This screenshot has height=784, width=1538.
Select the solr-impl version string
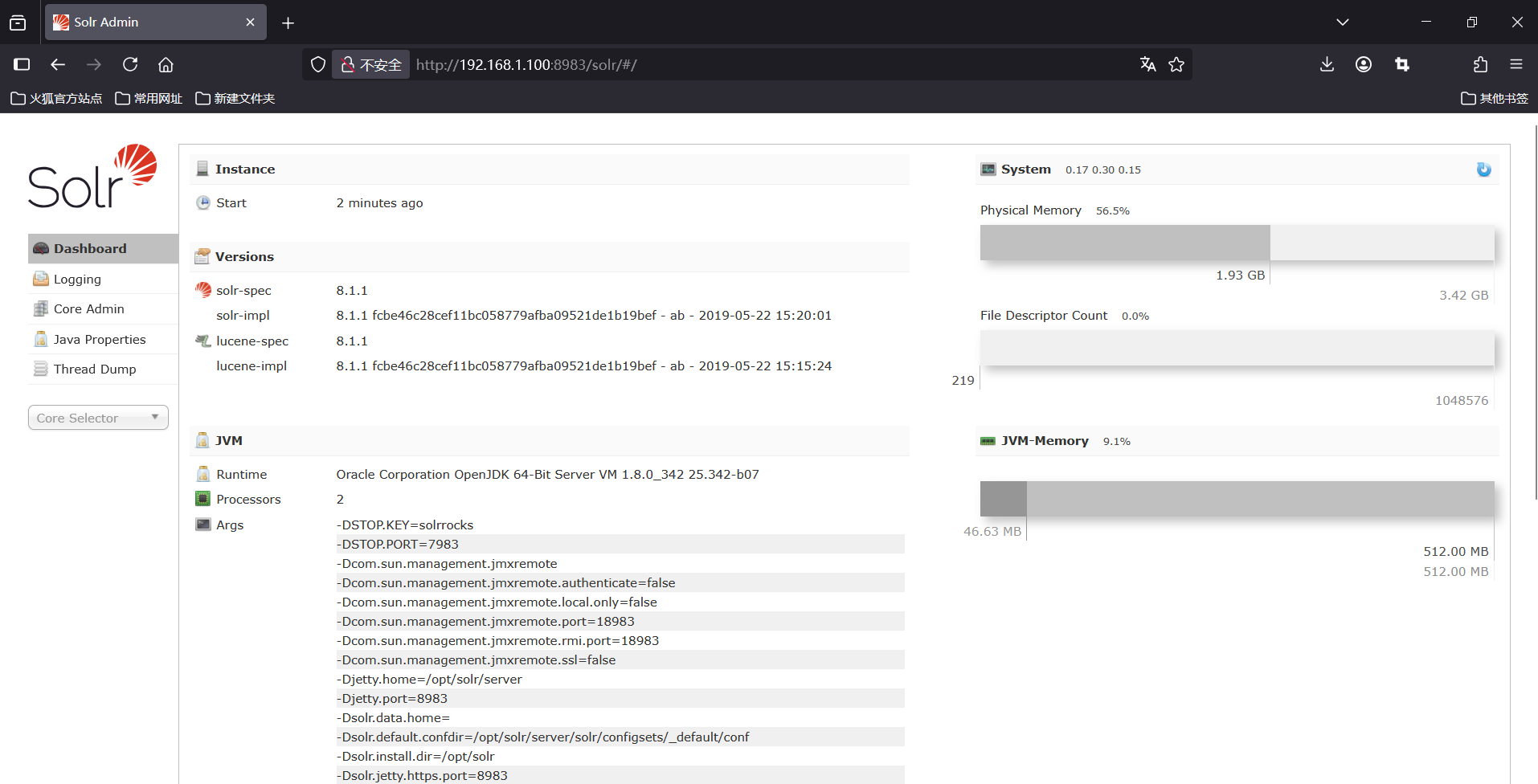(583, 316)
